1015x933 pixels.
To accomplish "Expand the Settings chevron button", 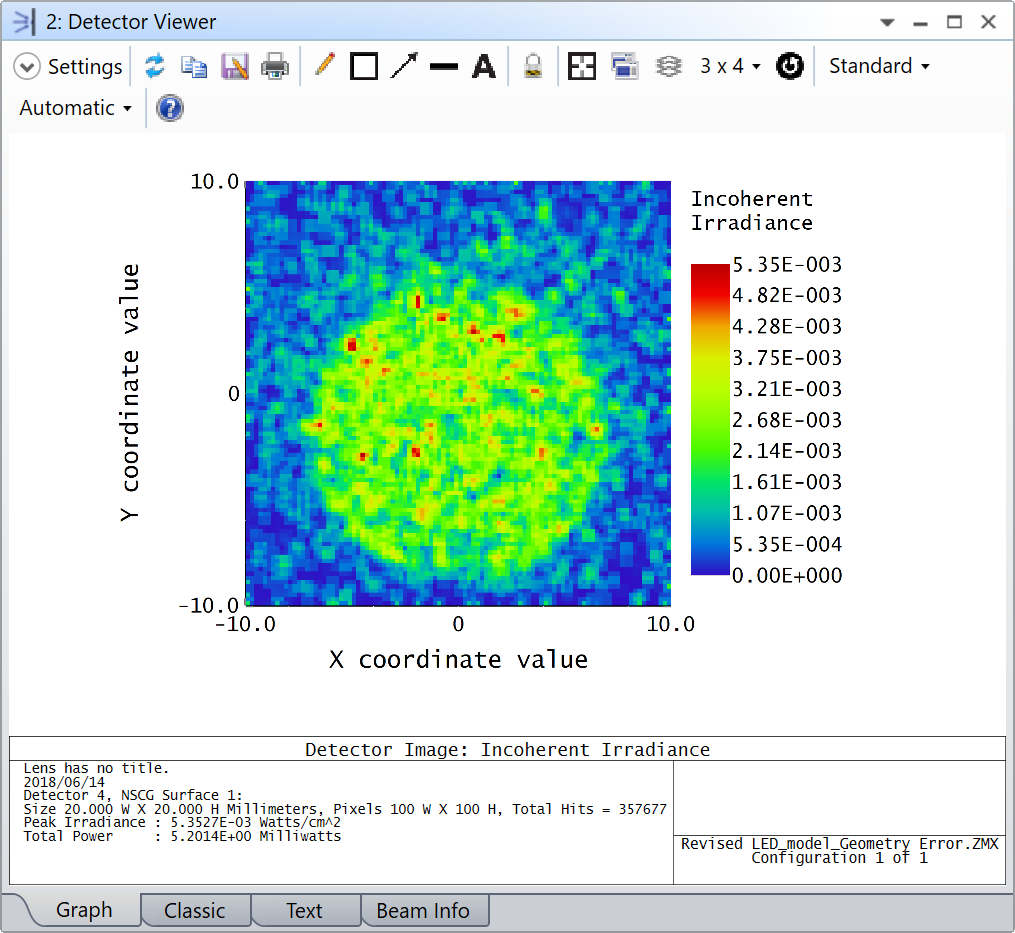I will pyautogui.click(x=27, y=67).
